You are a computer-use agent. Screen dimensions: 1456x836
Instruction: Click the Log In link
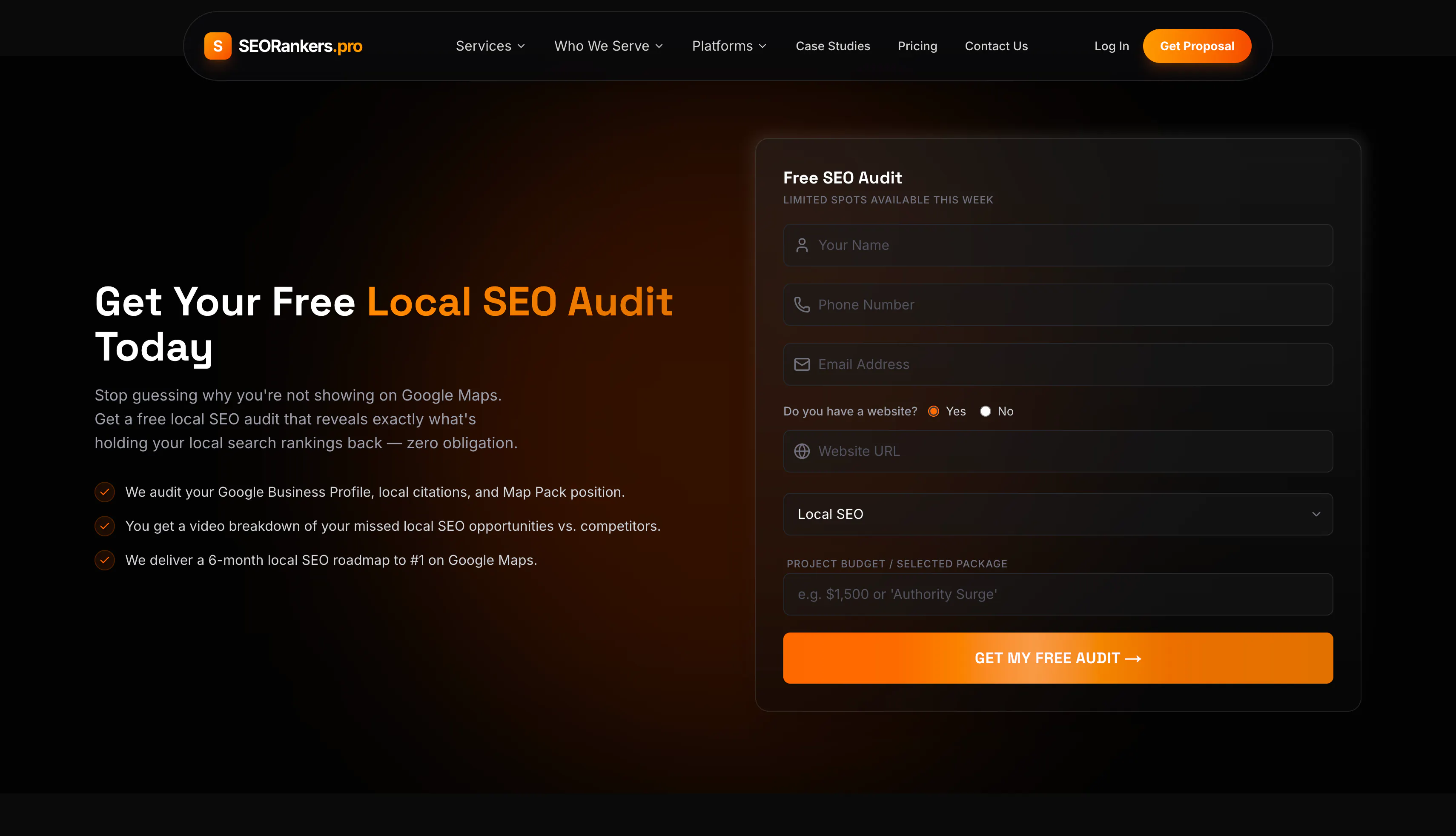tap(1112, 46)
